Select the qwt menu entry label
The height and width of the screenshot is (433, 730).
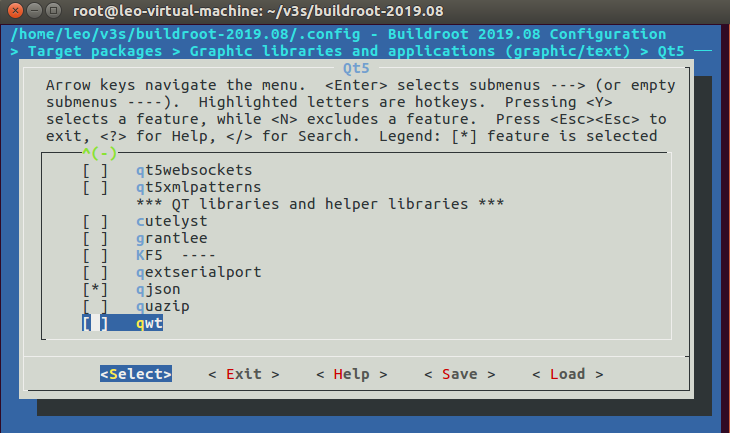(x=149, y=324)
